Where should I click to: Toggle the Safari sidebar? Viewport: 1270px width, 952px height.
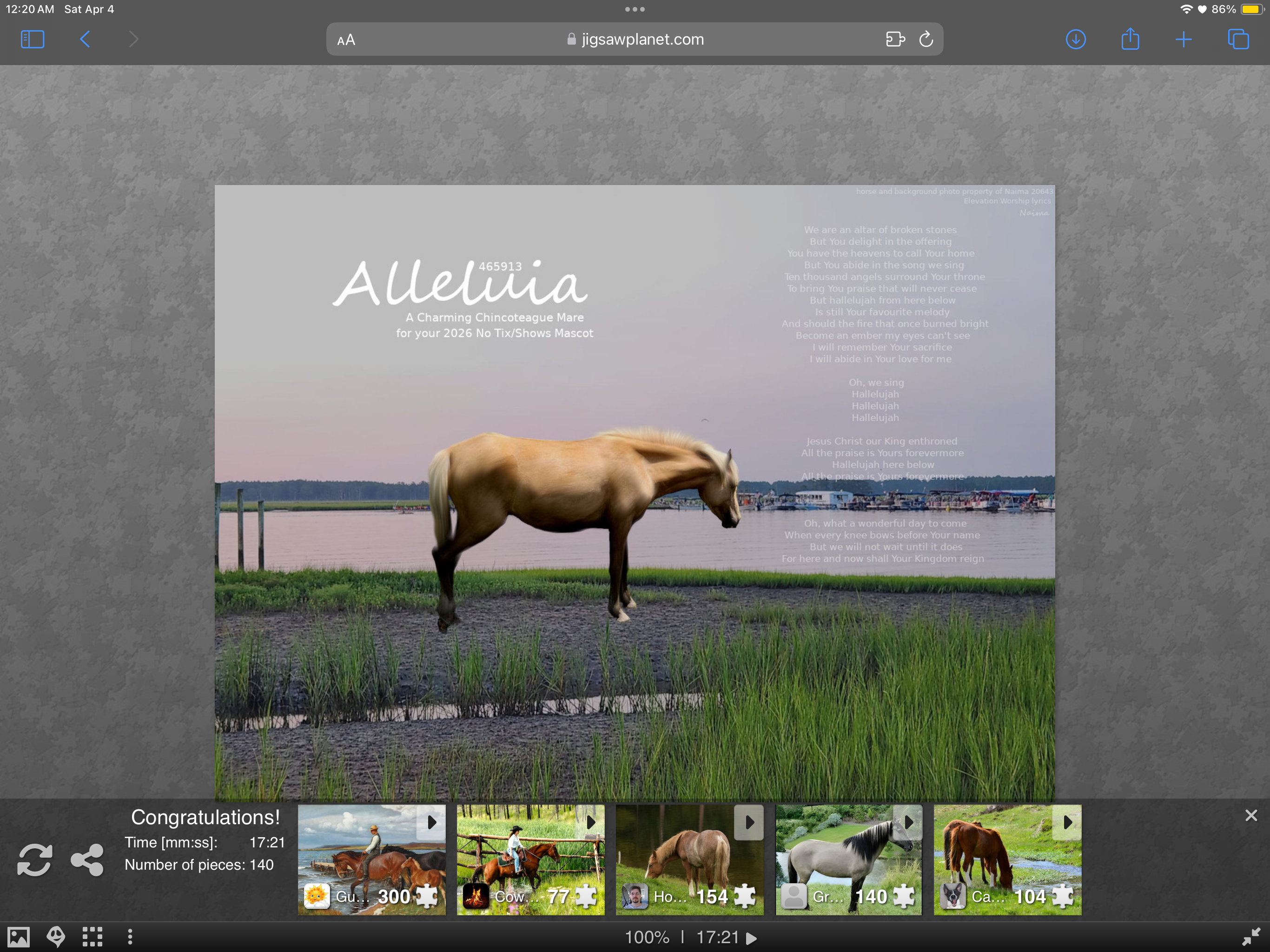tap(33, 40)
